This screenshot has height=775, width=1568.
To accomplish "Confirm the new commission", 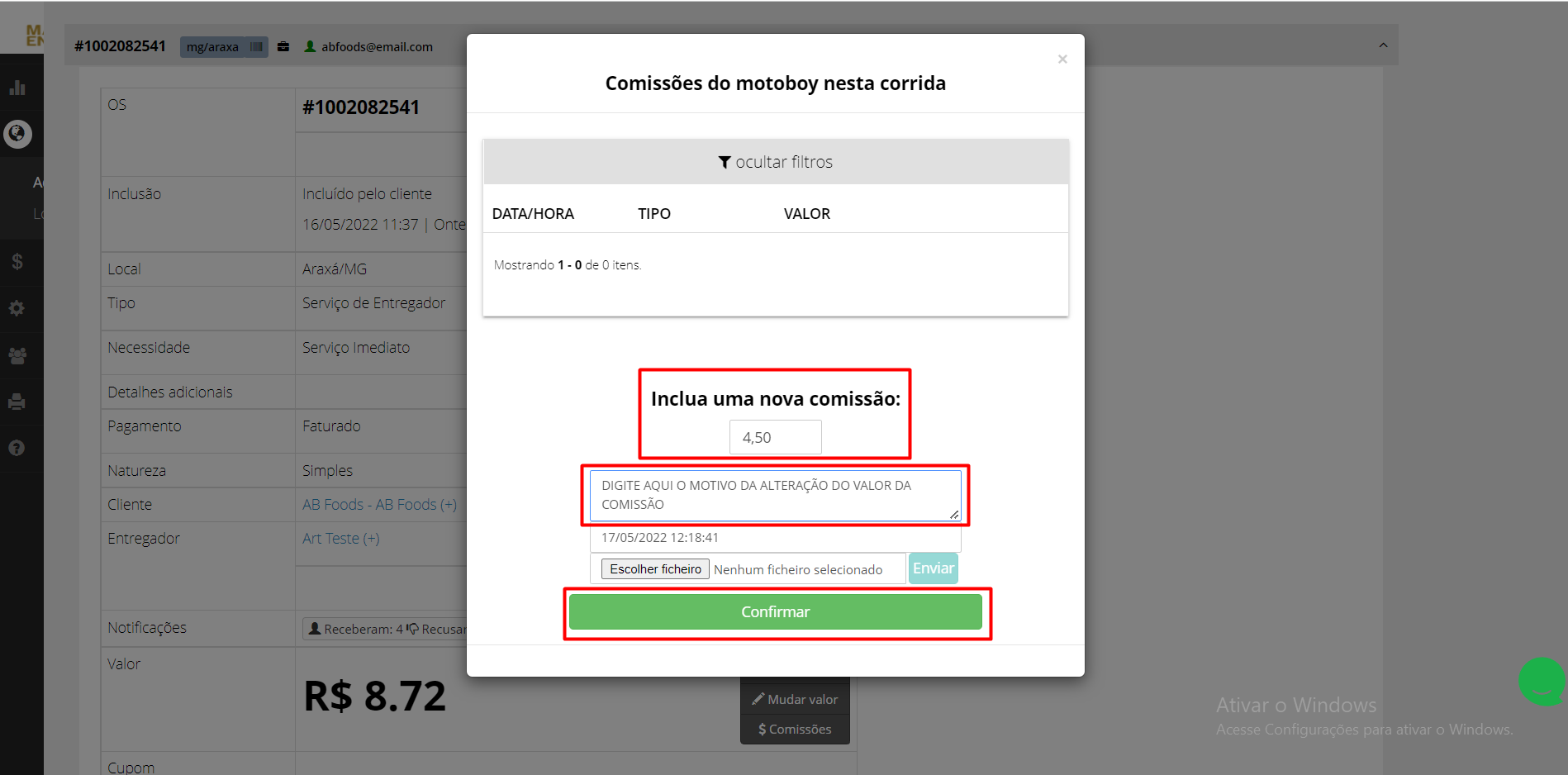I will click(776, 612).
